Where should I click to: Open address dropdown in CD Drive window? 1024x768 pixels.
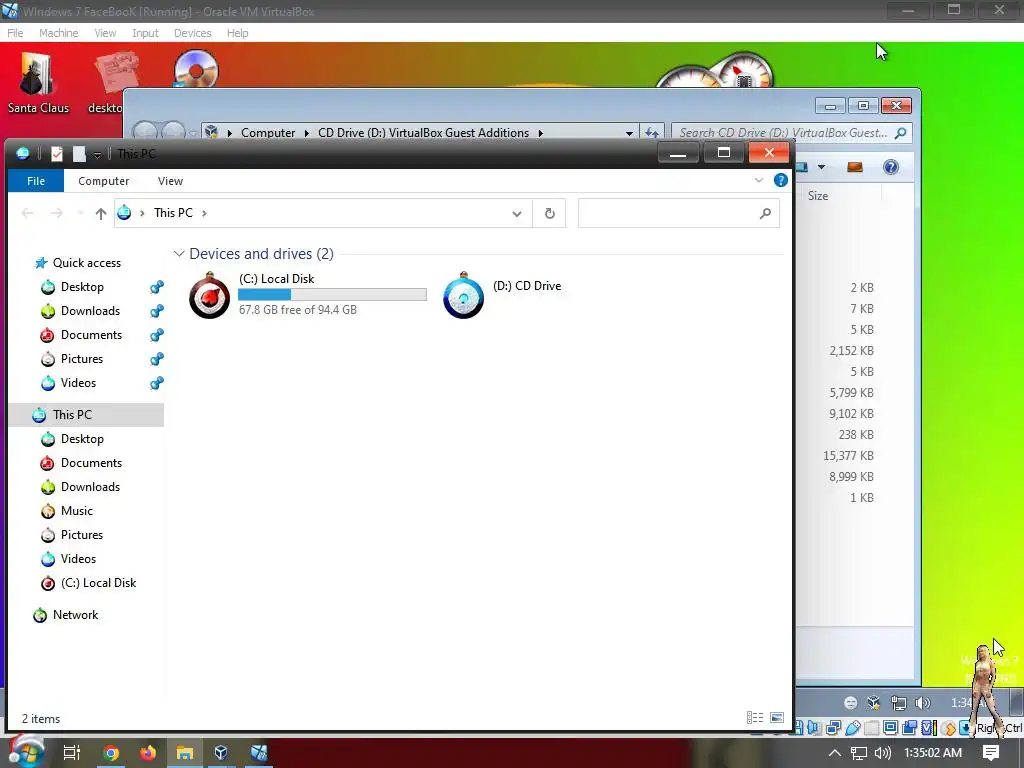[x=629, y=133]
